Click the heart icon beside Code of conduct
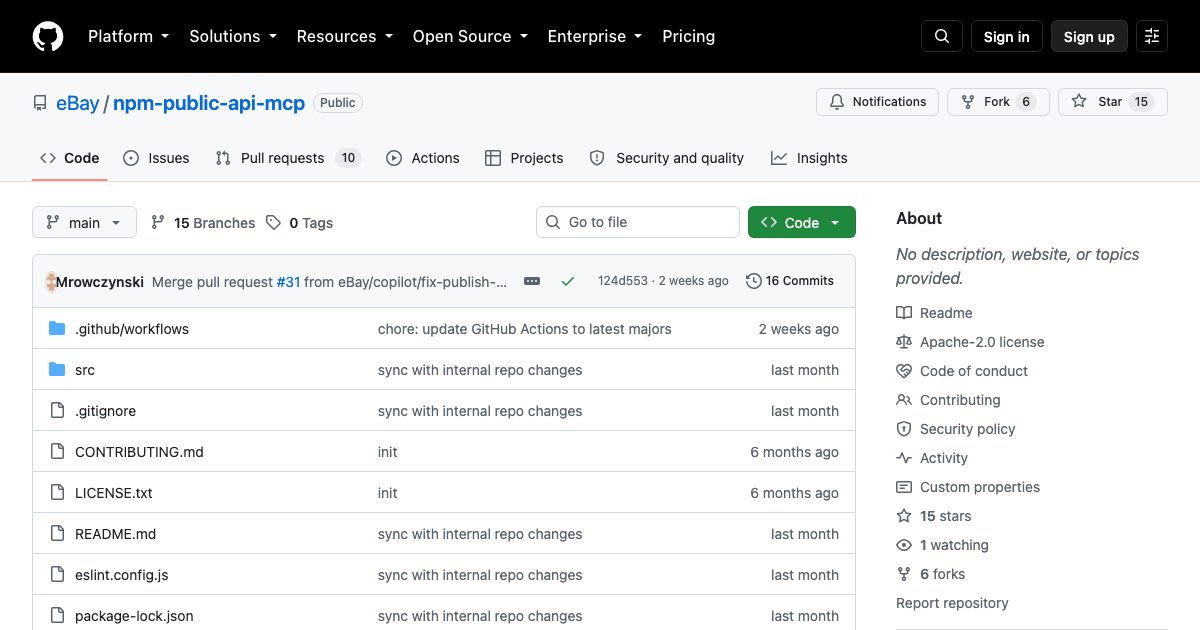 click(904, 371)
